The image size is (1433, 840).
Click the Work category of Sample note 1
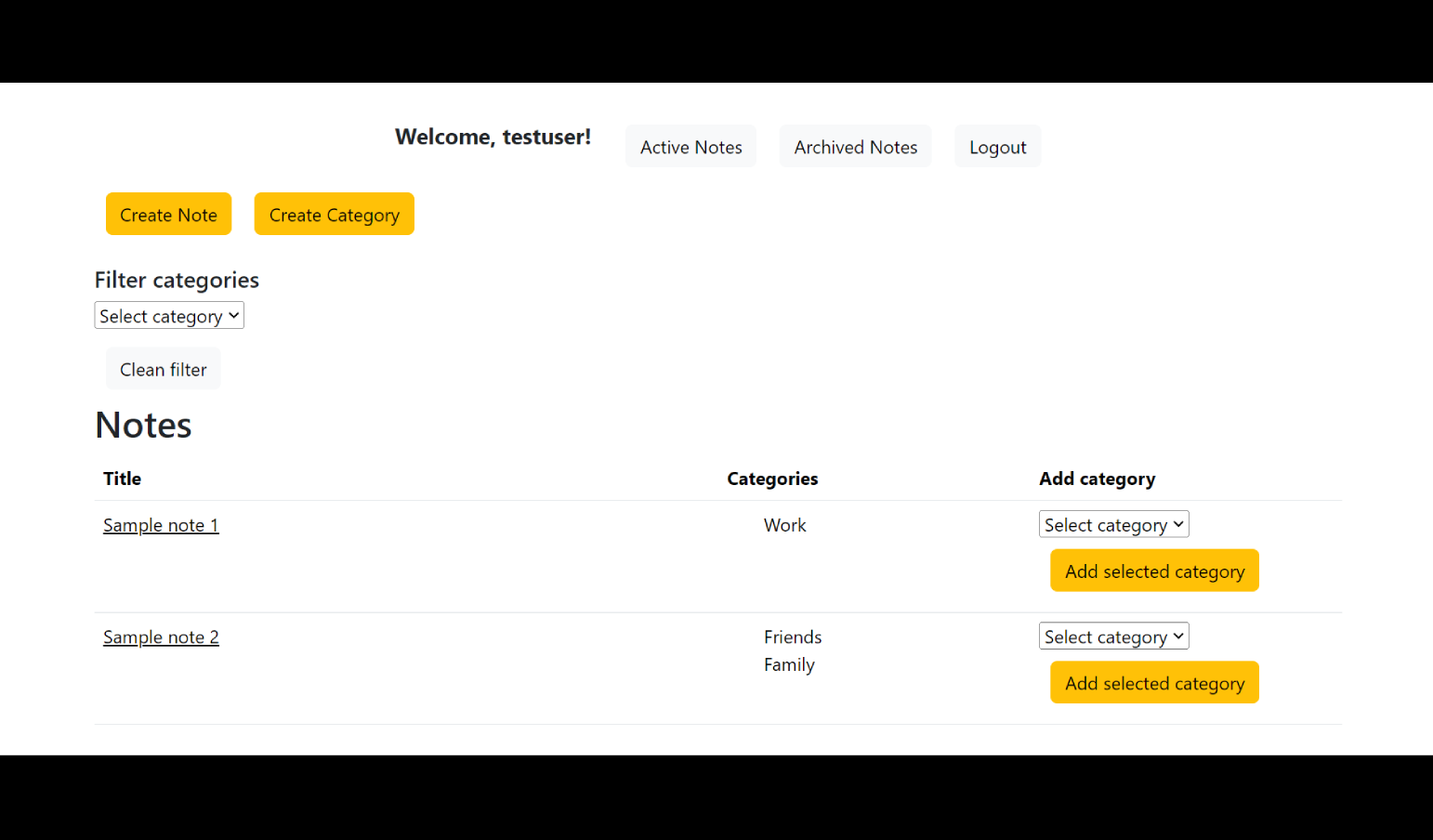point(784,525)
